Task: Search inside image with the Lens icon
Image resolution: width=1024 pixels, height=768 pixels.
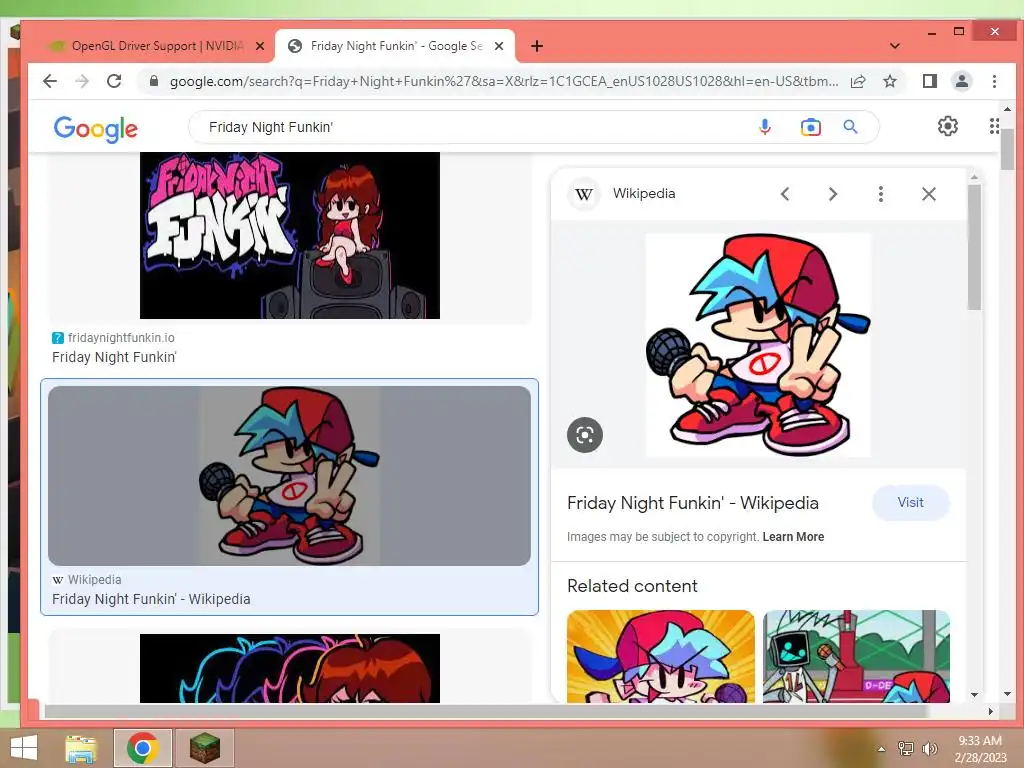Action: tap(584, 435)
